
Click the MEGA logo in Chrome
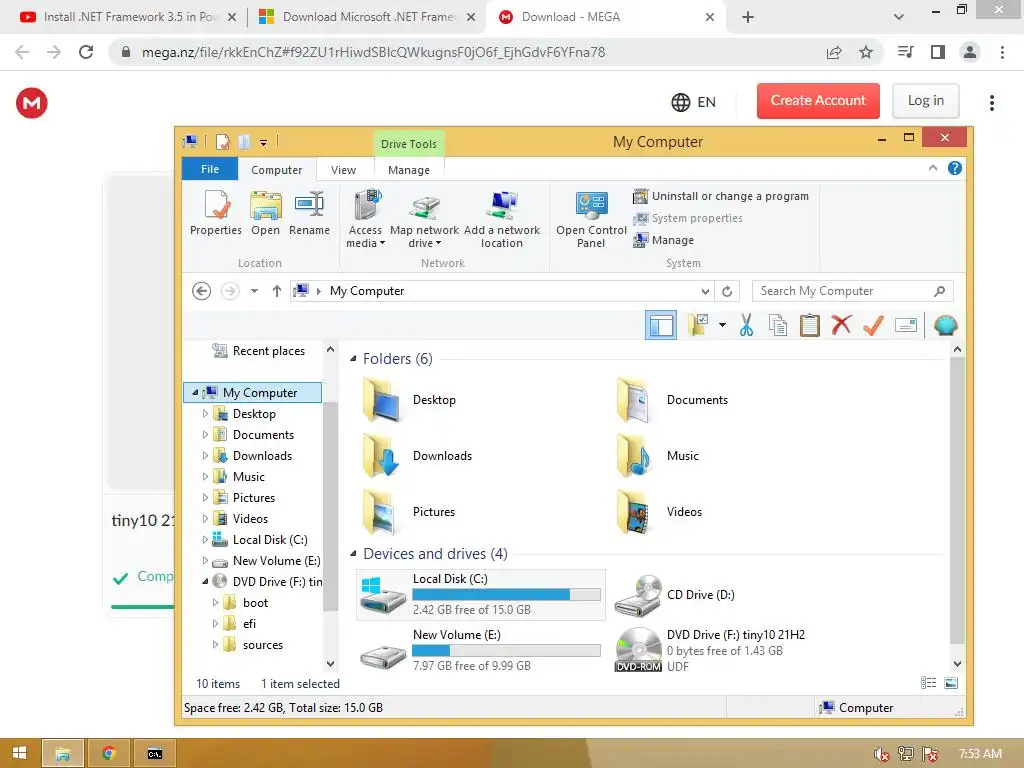click(x=32, y=103)
